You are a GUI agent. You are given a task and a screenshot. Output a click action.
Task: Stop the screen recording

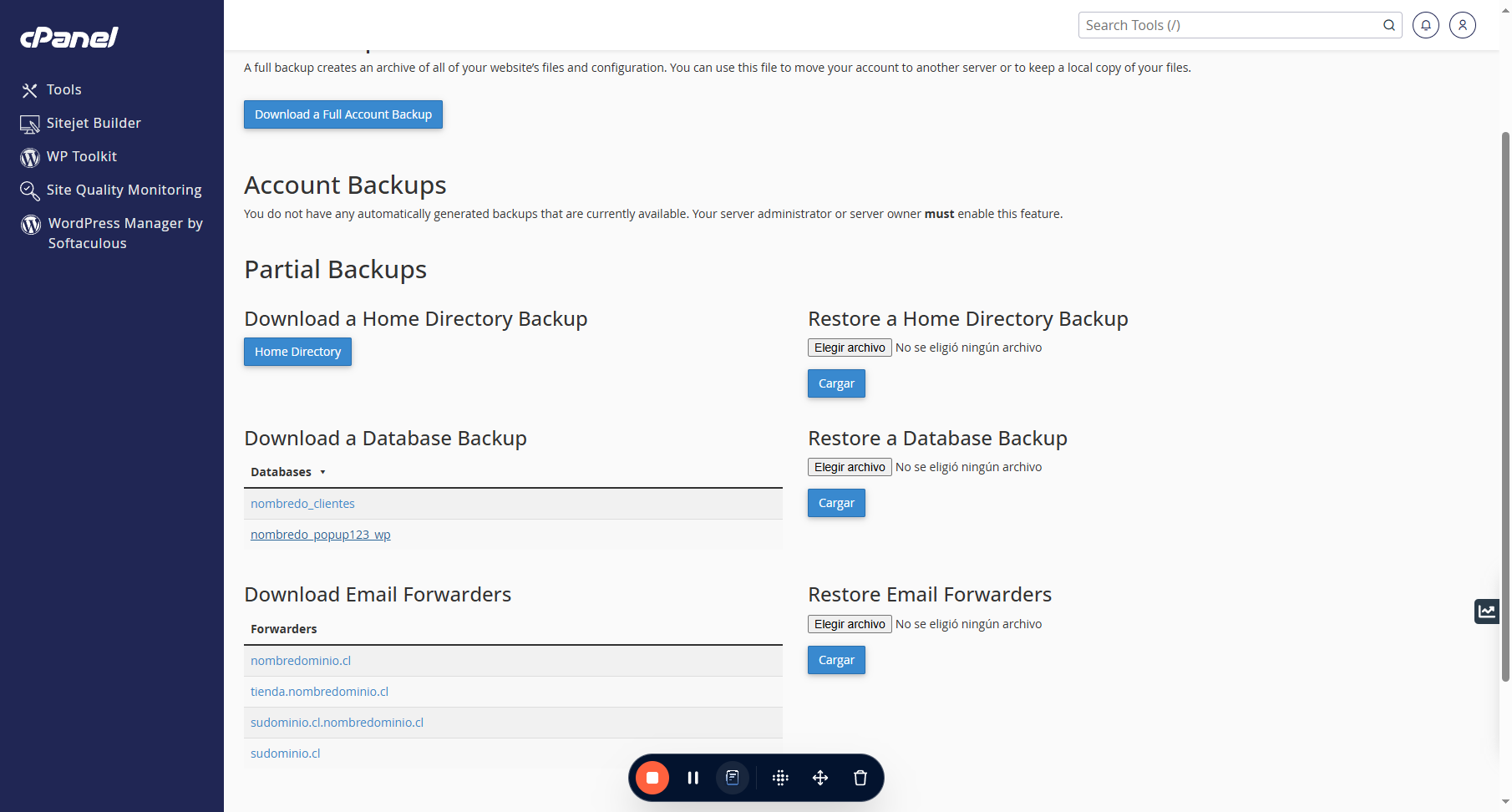tap(652, 778)
